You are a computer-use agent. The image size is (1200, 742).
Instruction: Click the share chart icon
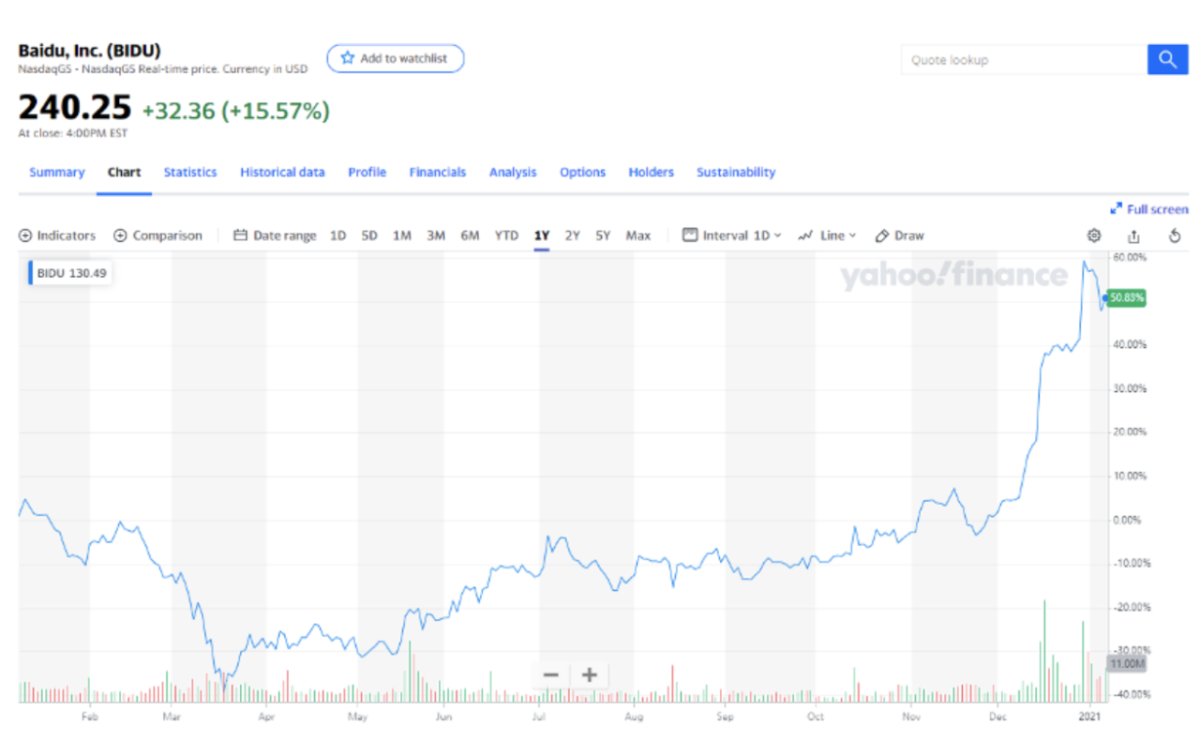pos(1134,236)
